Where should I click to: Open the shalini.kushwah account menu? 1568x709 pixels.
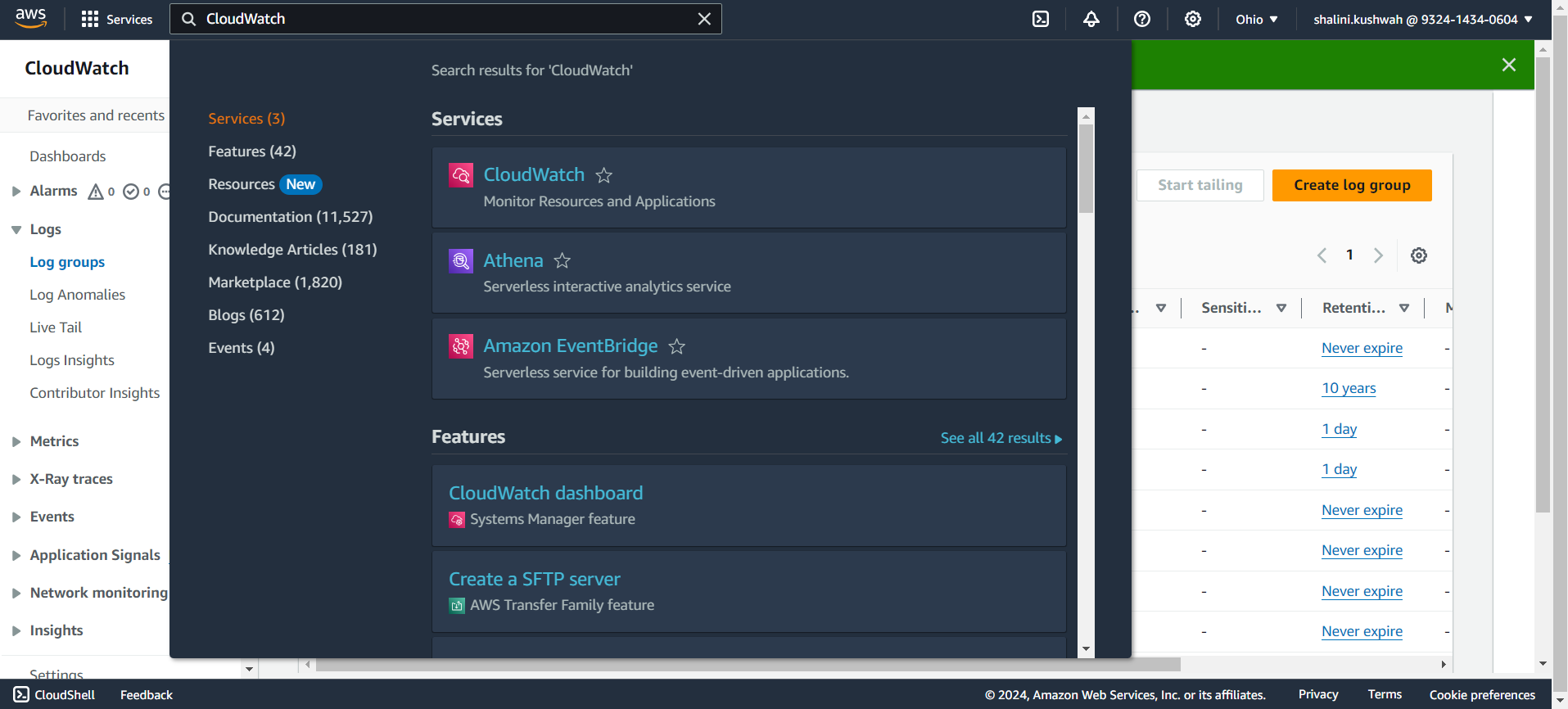click(x=1423, y=19)
